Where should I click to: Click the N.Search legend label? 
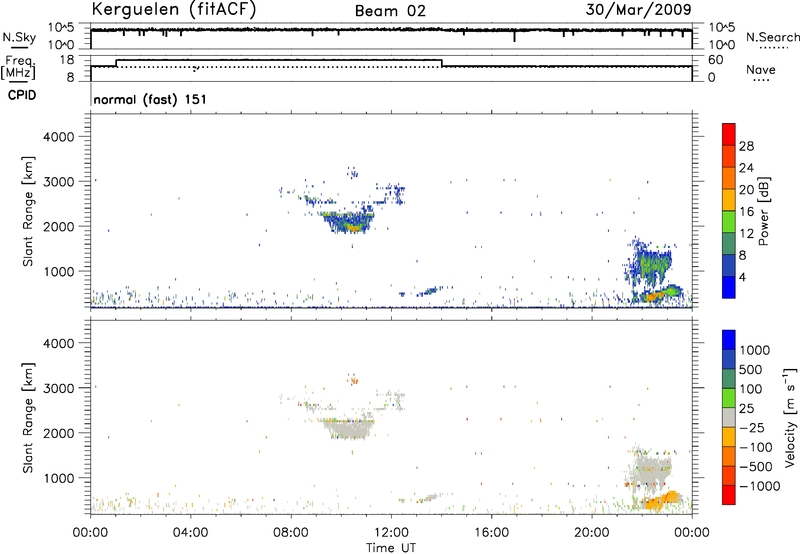tap(773, 37)
